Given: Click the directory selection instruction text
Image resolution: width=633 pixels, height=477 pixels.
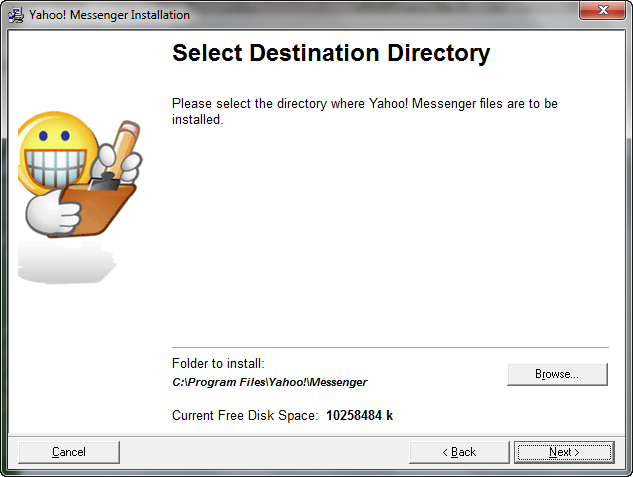Looking at the screenshot, I should click(x=363, y=111).
